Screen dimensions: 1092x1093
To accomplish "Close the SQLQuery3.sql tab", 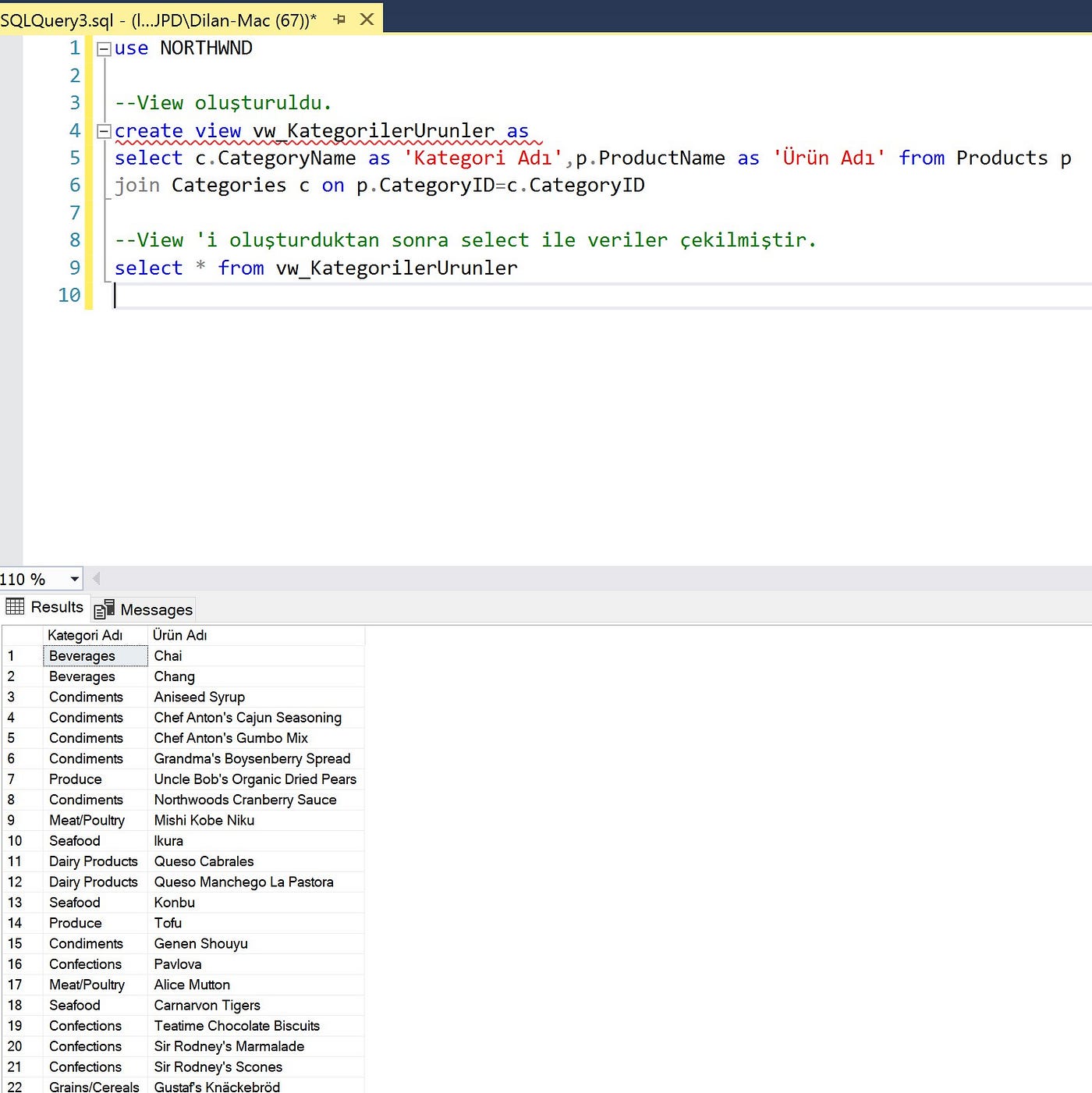I will [367, 20].
